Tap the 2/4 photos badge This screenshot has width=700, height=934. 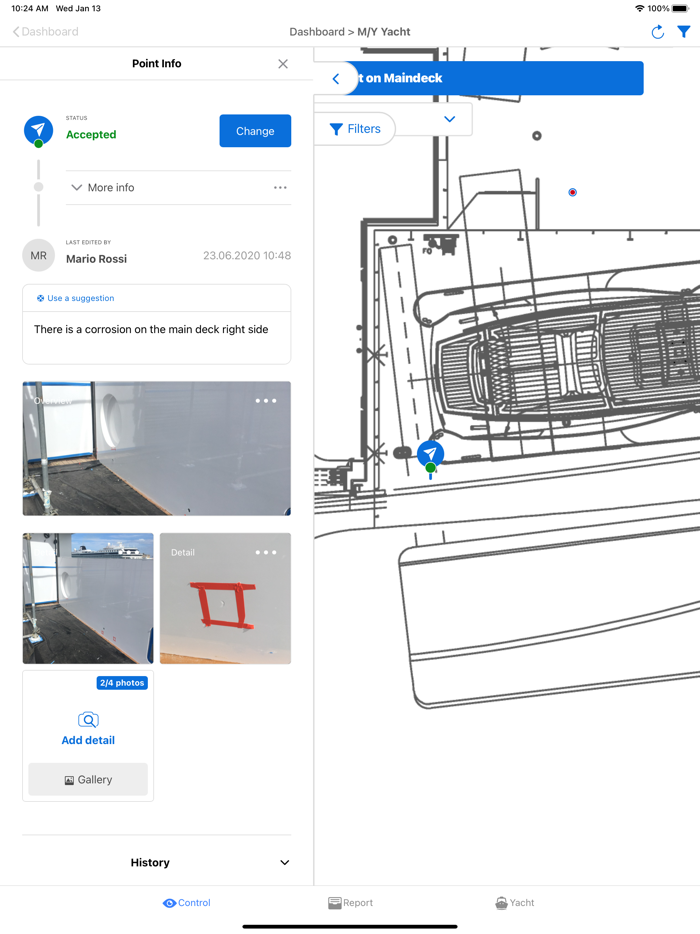click(x=122, y=683)
